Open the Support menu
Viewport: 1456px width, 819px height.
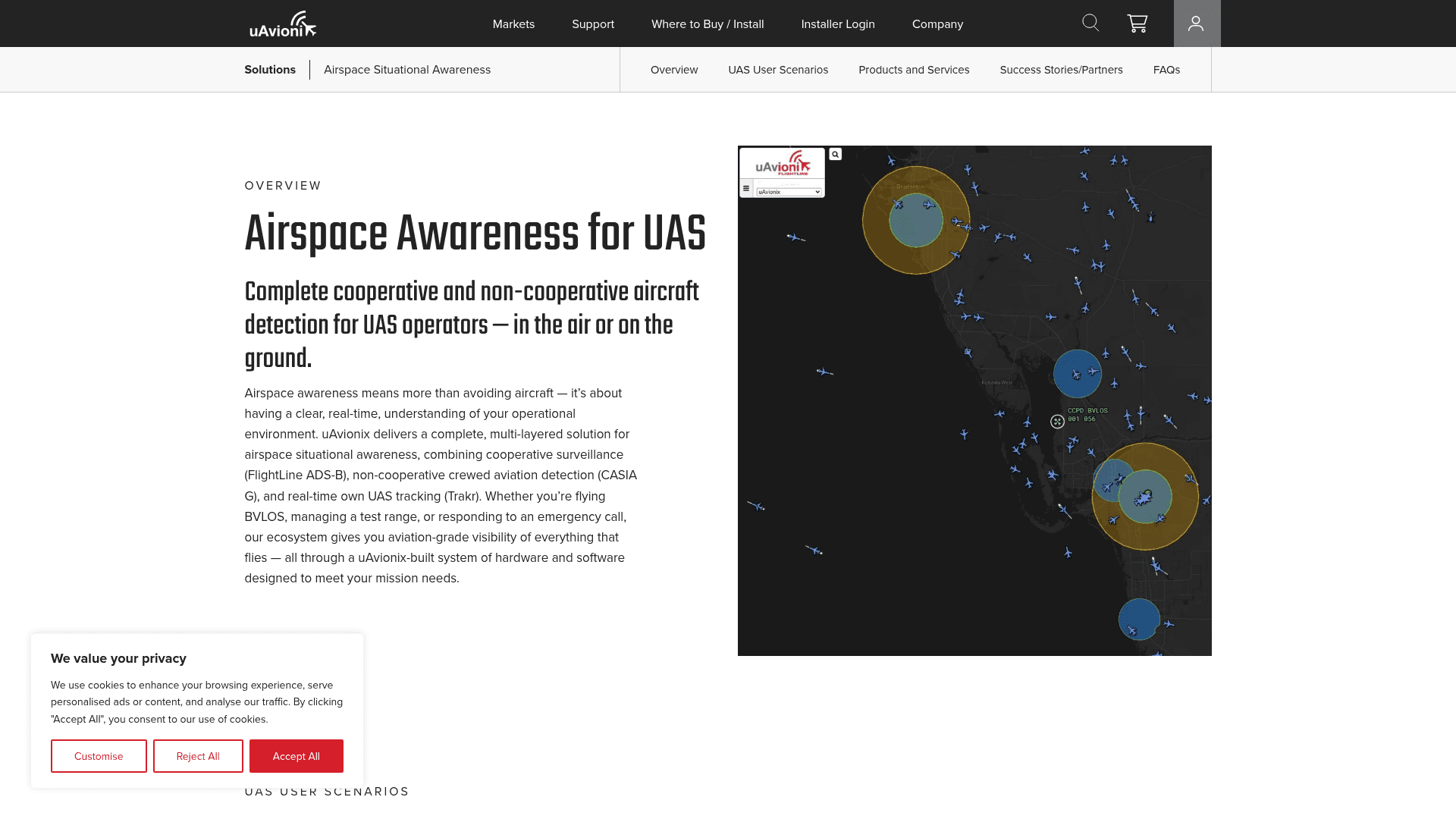[x=593, y=24]
